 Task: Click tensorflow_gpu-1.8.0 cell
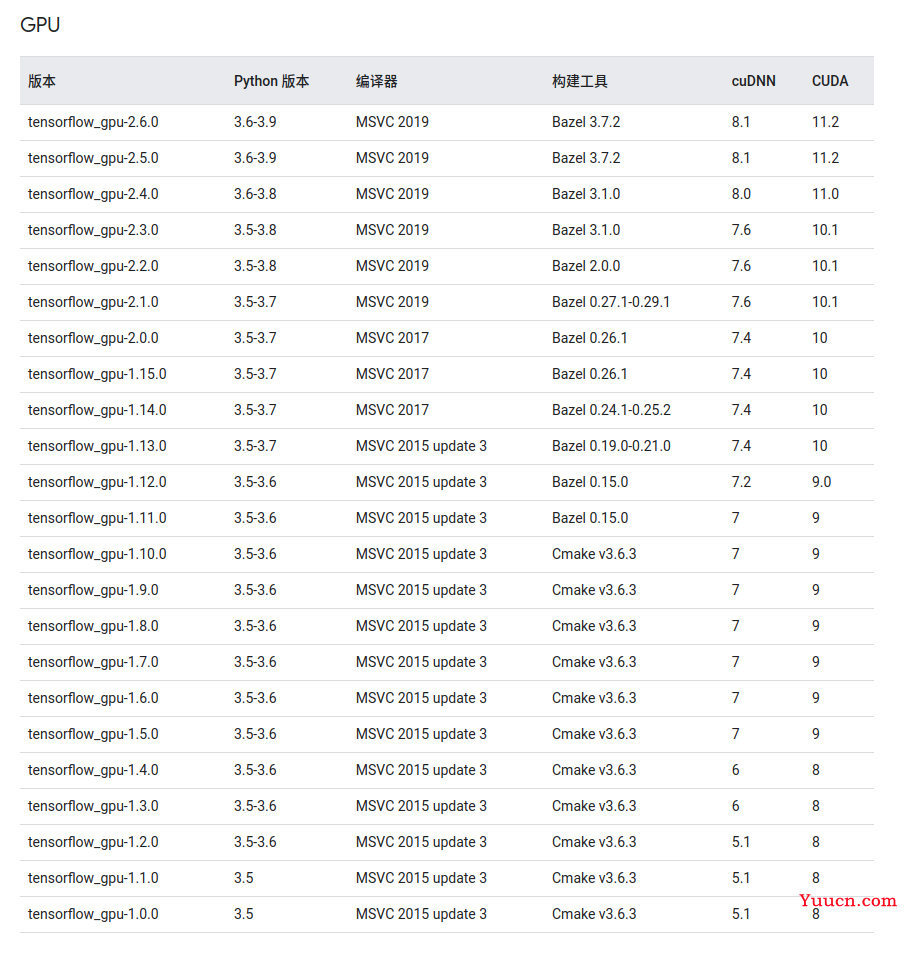pyautogui.click(x=93, y=626)
